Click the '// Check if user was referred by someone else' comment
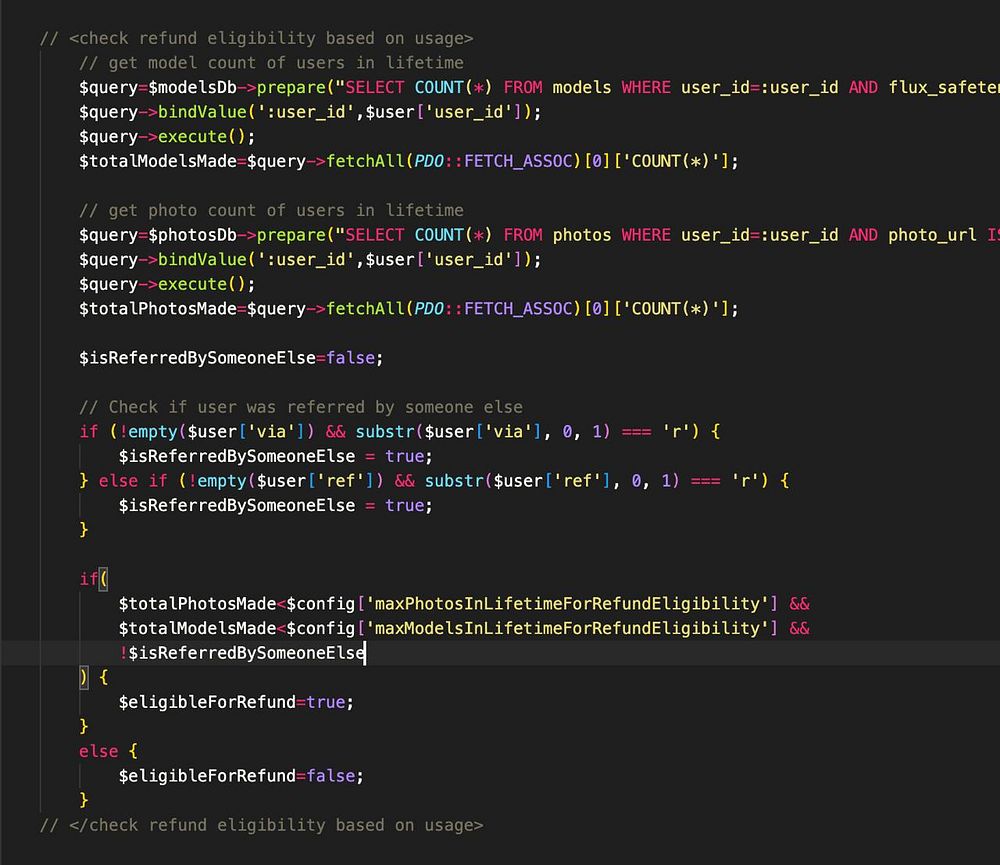 point(300,407)
